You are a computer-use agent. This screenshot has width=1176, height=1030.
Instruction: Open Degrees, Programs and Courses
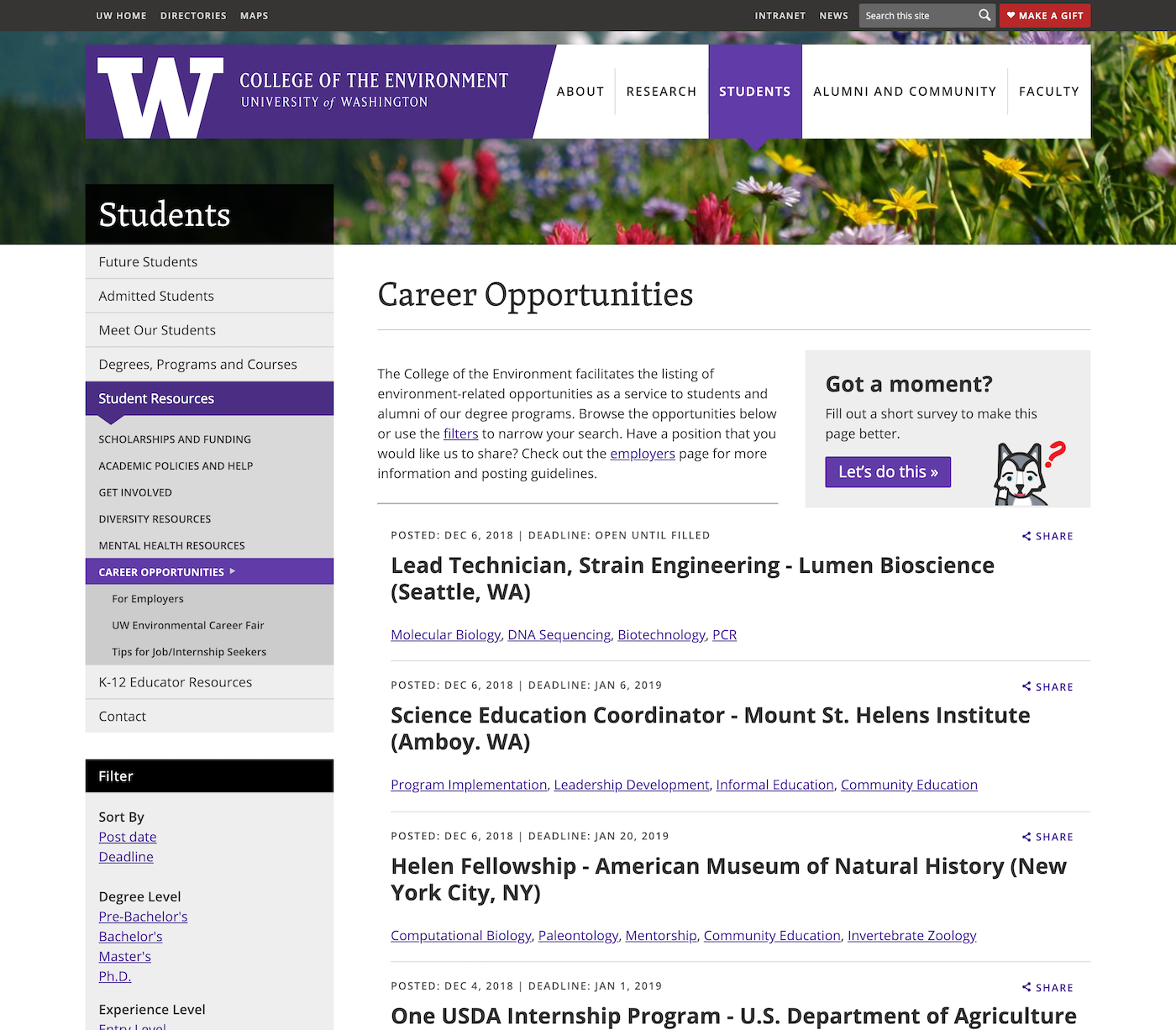[209, 365]
